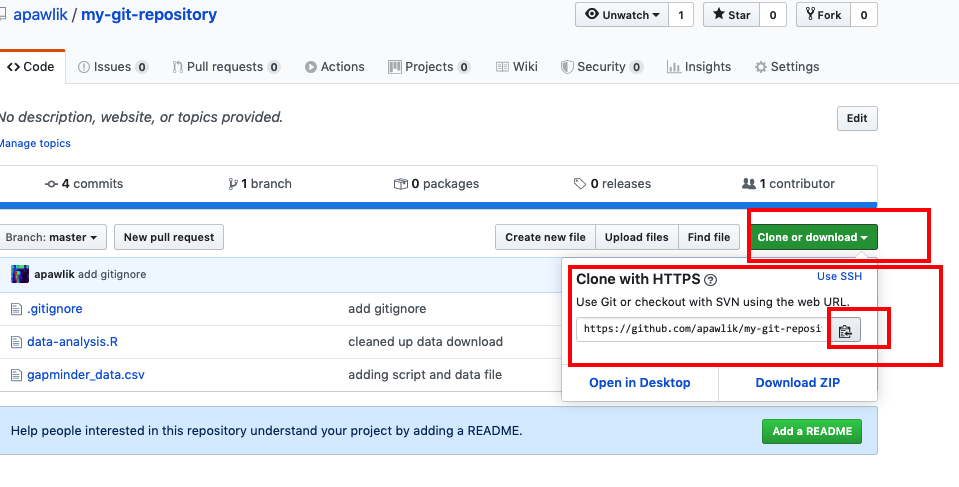
Task: Select the HTTPS clone URL field
Action: (x=703, y=329)
